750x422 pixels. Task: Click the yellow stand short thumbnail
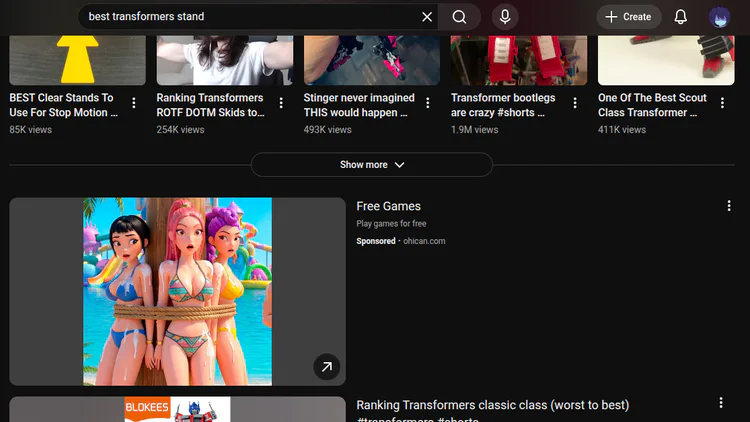pyautogui.click(x=77, y=60)
